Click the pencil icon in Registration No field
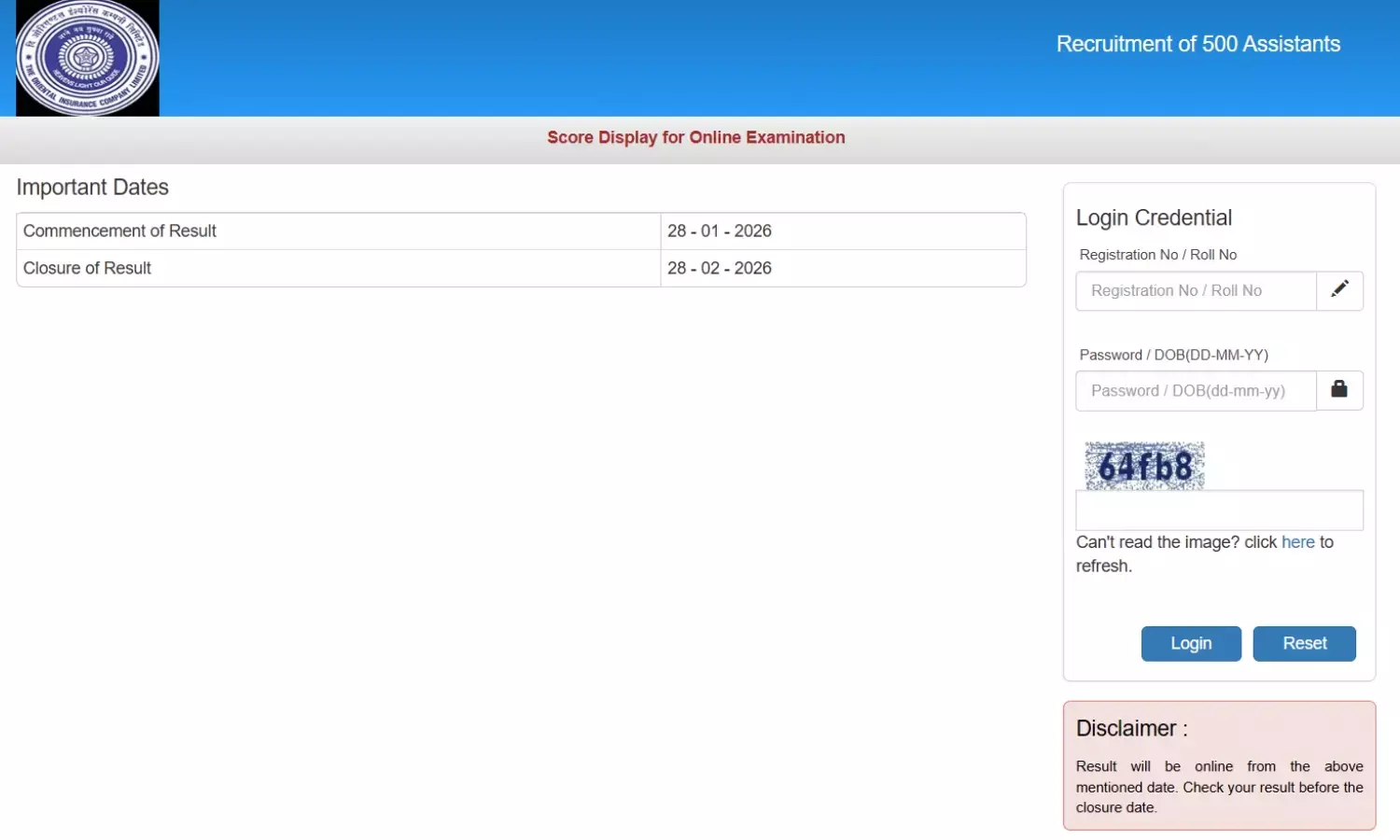1400x840 pixels. tap(1340, 290)
